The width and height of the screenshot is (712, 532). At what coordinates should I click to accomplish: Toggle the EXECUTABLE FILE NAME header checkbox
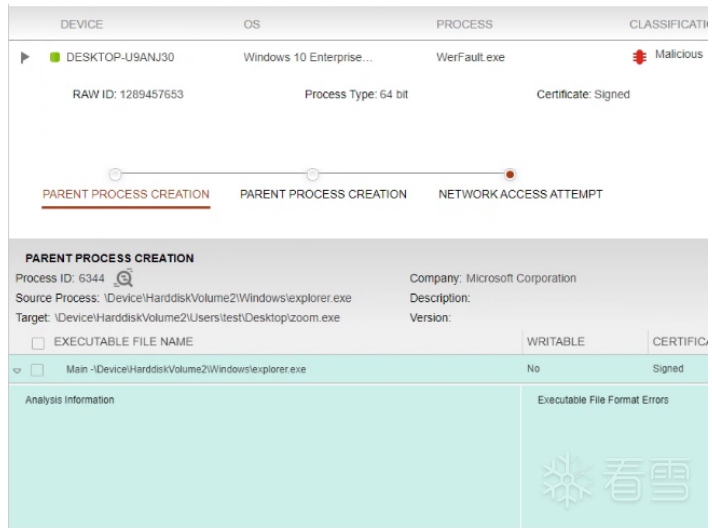point(38,343)
